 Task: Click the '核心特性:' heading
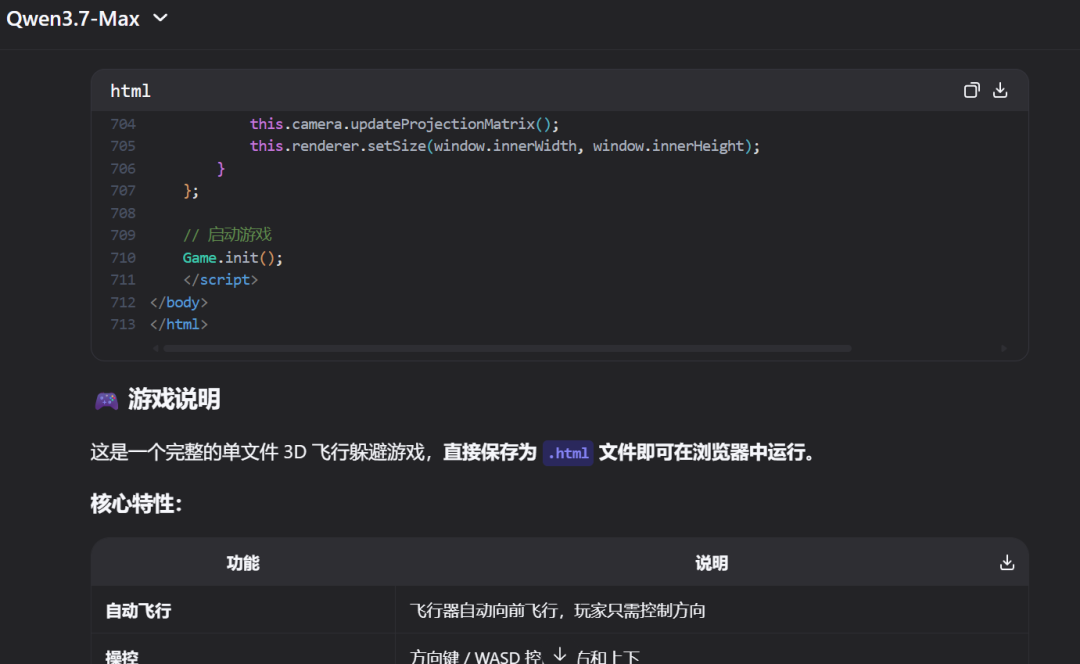tap(136, 504)
